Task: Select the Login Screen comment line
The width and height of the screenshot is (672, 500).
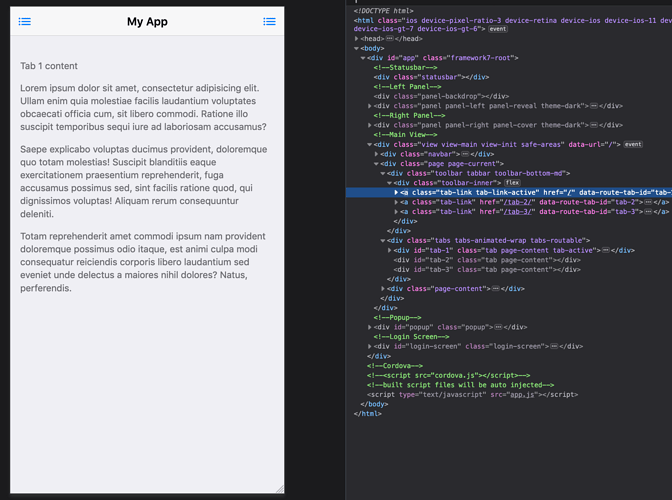Action: 411,337
